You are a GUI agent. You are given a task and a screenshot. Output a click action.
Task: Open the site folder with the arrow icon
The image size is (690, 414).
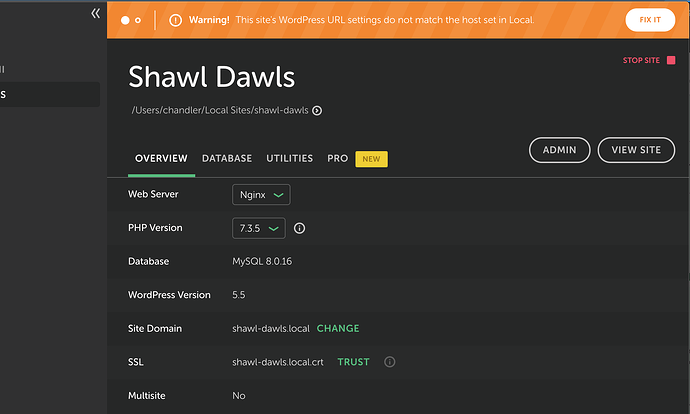317,110
